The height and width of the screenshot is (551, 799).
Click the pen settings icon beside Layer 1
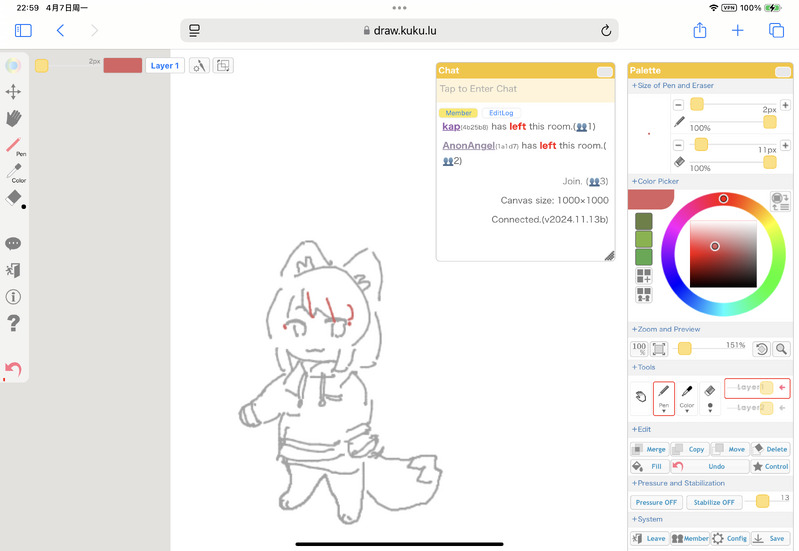pos(199,65)
